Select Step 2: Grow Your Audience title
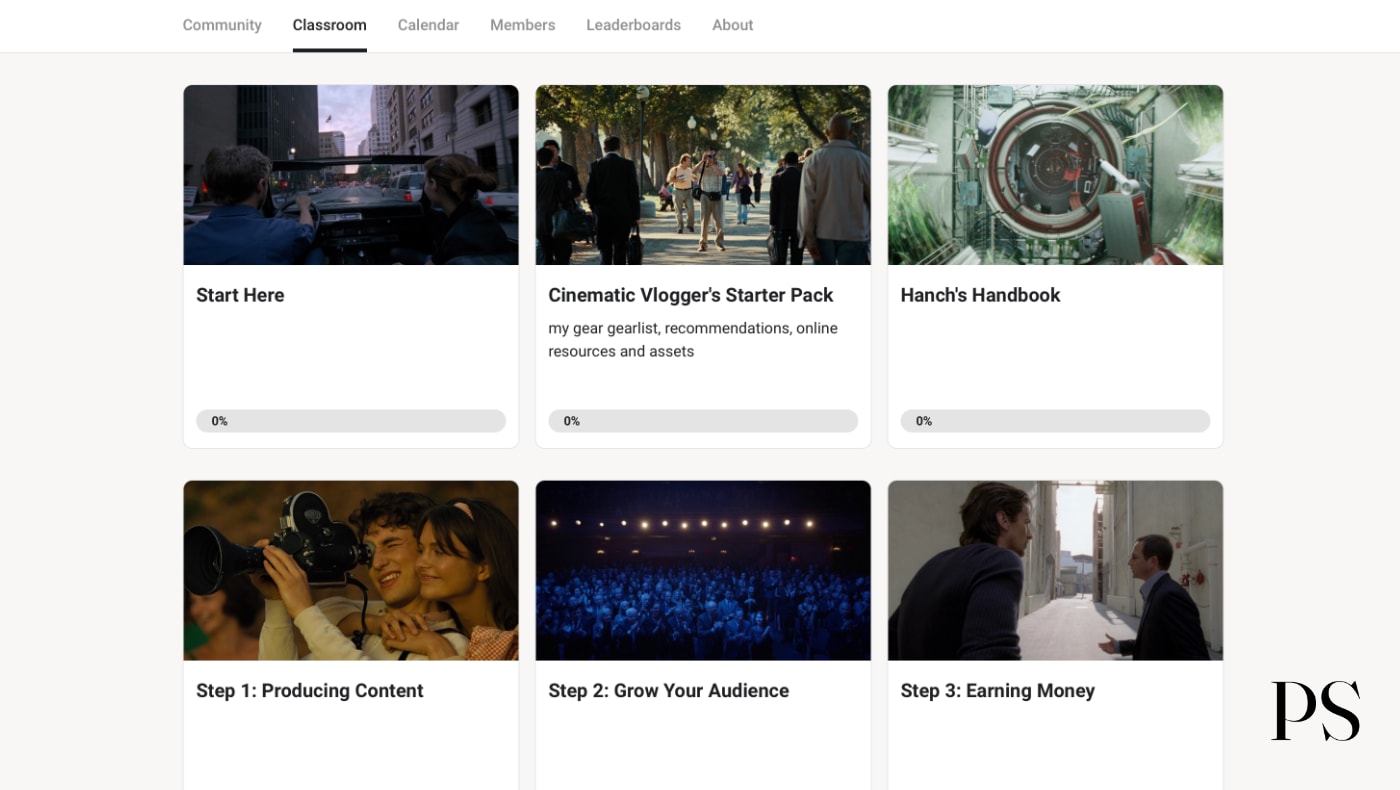Viewport: 1400px width, 790px height. click(x=668, y=691)
